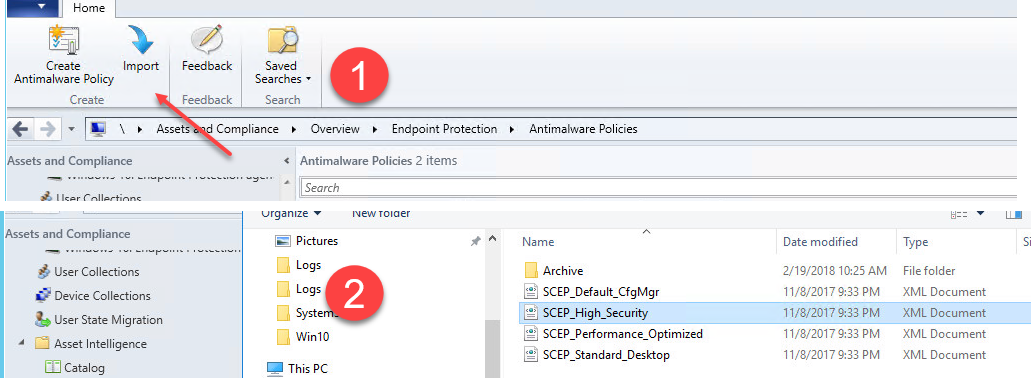Click the forward navigation arrow
The image size is (1031, 378).
(47, 129)
